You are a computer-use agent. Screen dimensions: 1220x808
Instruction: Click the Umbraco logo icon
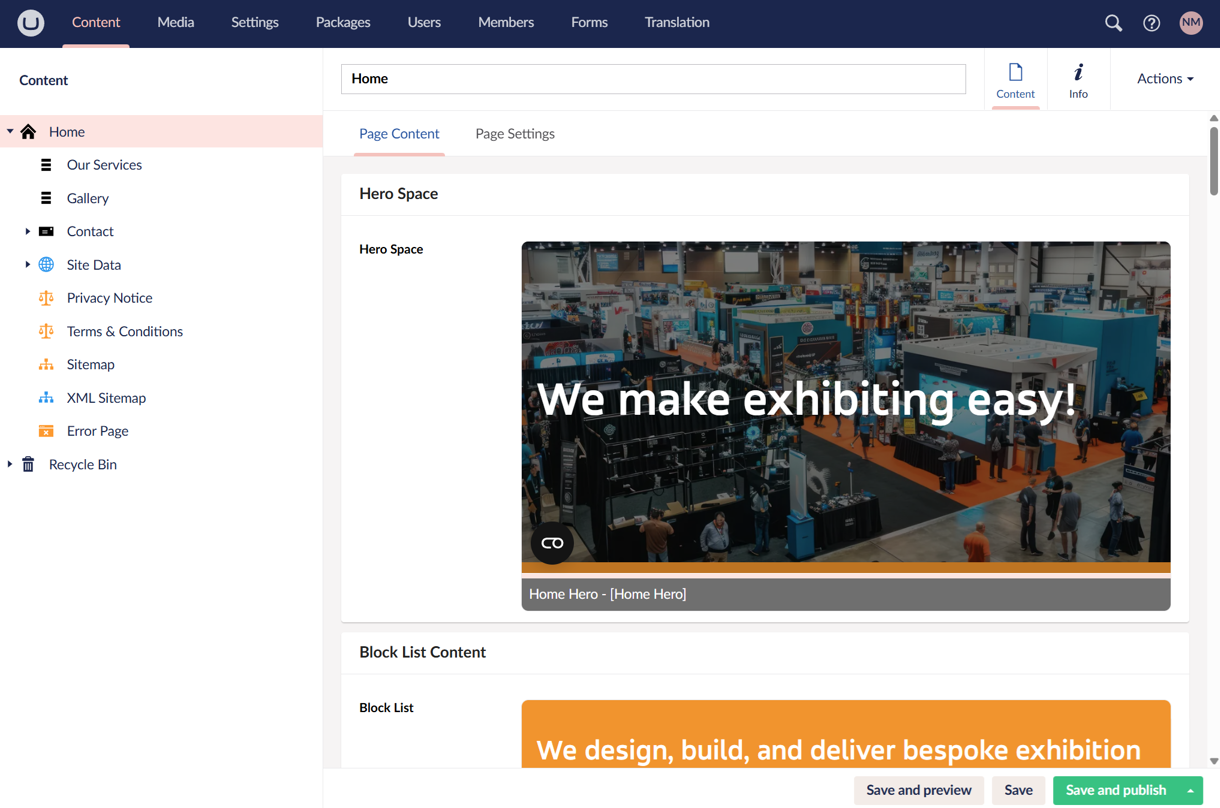point(31,23)
